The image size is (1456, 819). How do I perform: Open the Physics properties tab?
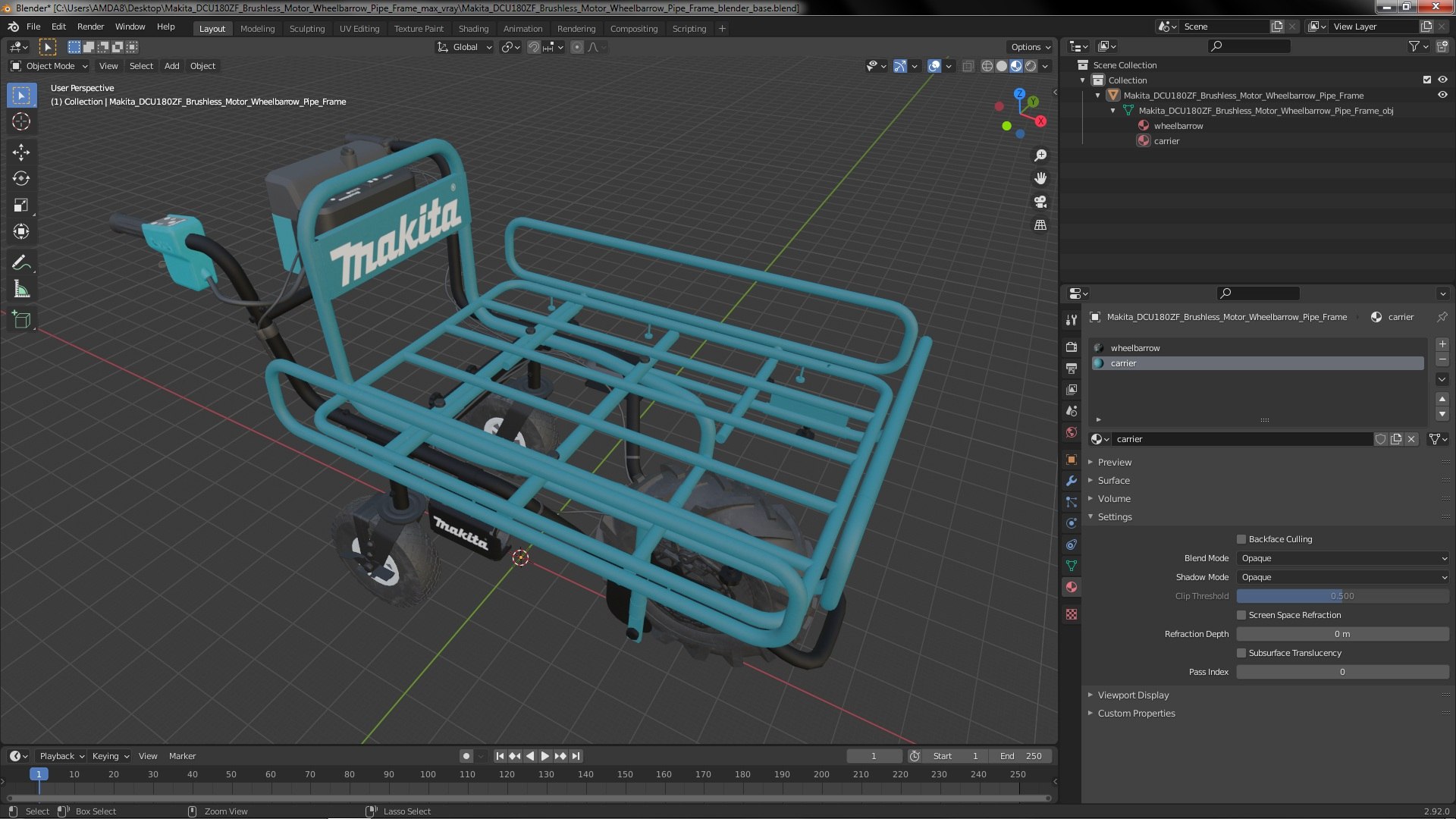click(x=1072, y=523)
